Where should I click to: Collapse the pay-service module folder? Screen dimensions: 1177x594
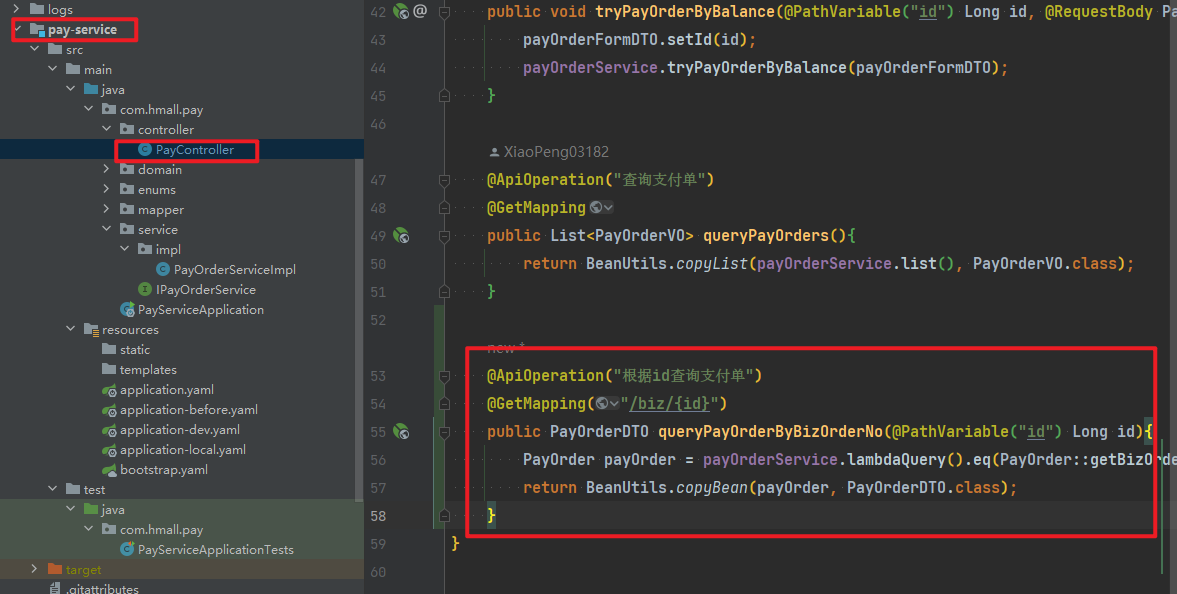pyautogui.click(x=19, y=30)
